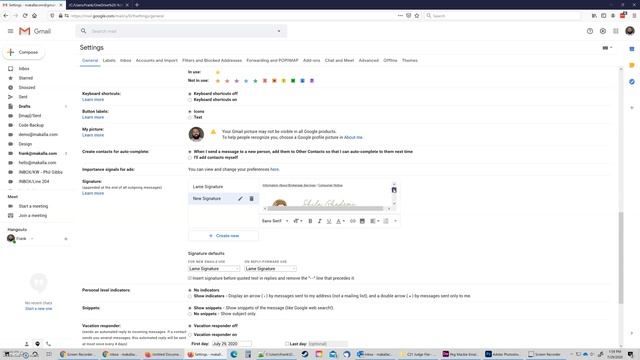
Task: Click the search magnifier icon in Gmail
Action: point(83,31)
